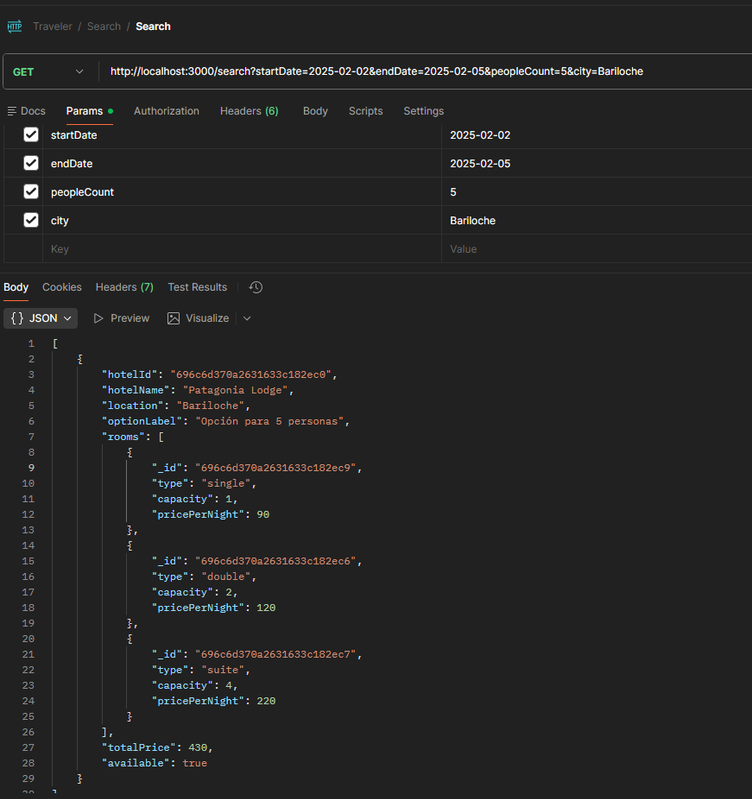Go to Traveler in the breadcrumb

(52, 26)
